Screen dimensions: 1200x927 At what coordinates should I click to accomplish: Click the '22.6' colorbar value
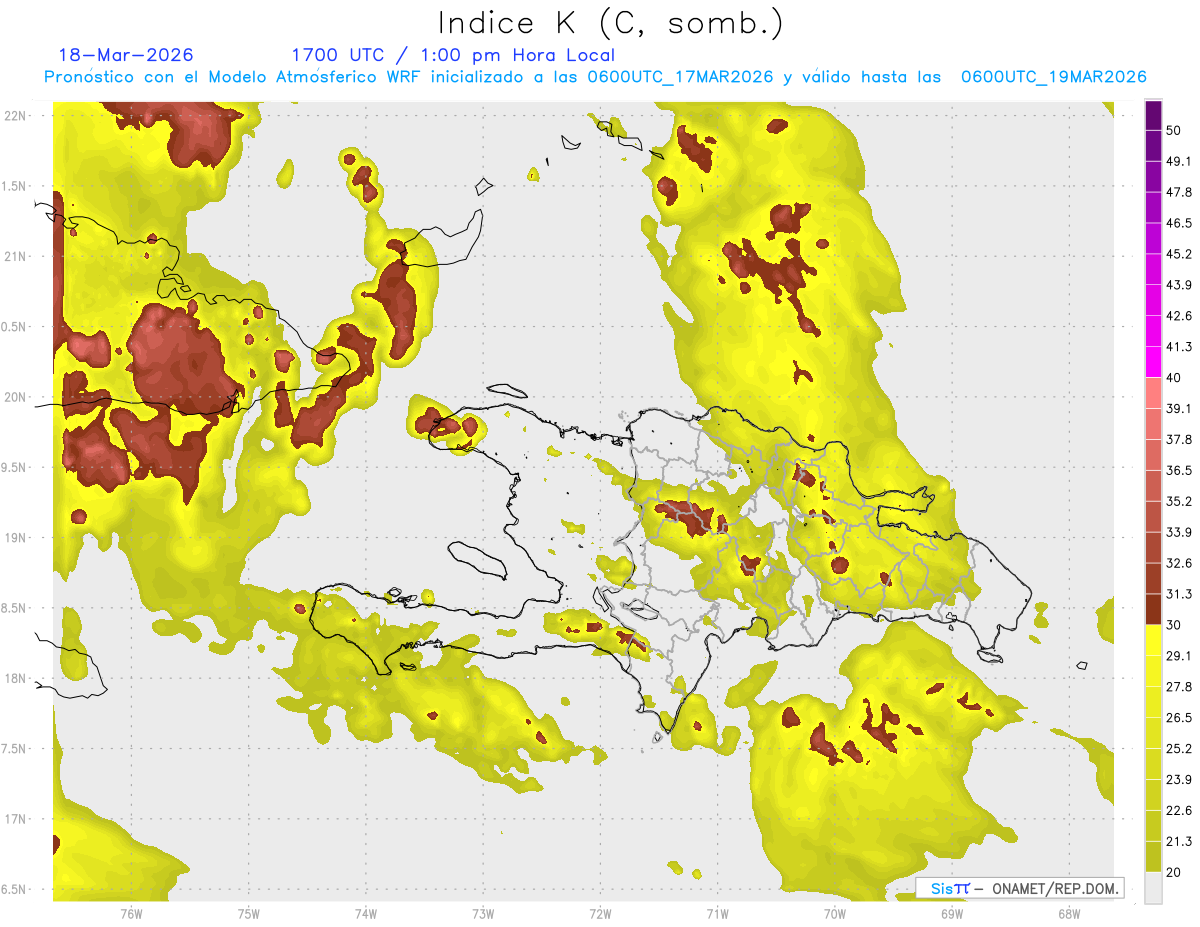point(1179,811)
